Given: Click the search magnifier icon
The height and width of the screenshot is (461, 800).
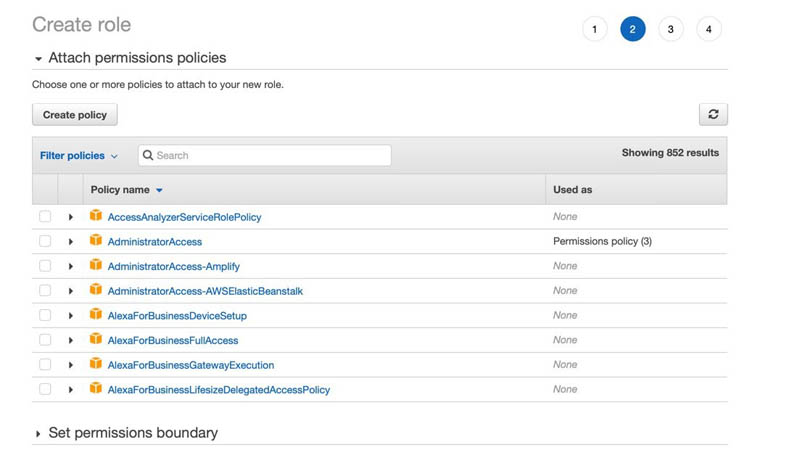Looking at the screenshot, I should (x=148, y=155).
